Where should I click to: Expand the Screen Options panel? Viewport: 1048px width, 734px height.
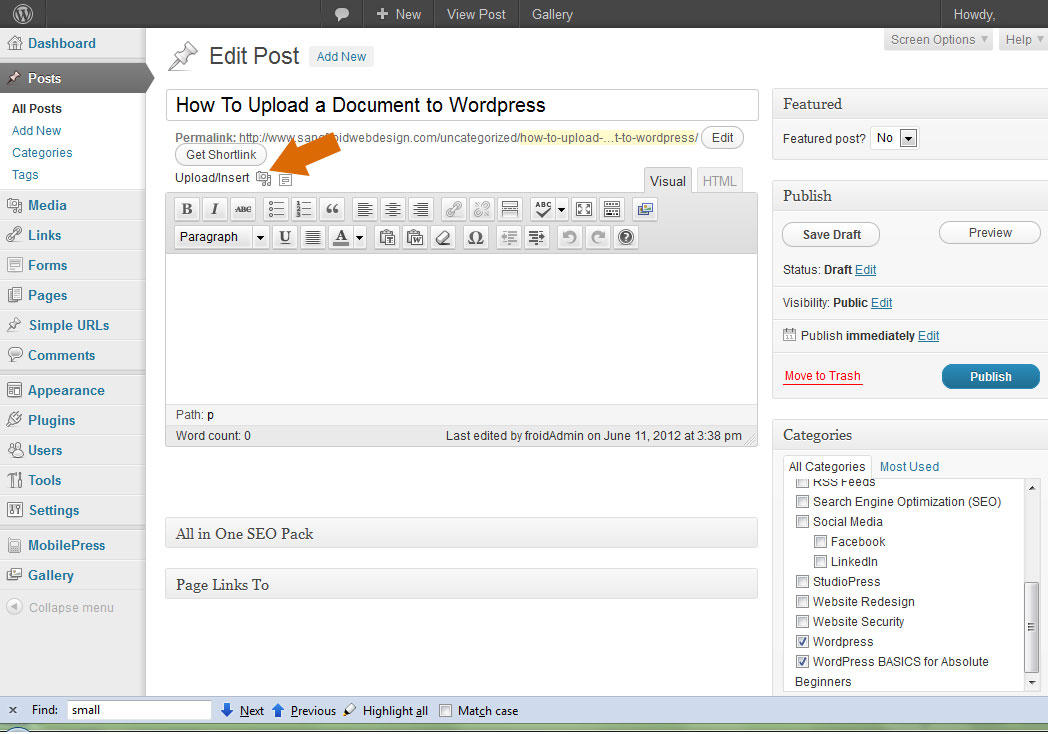pos(939,40)
